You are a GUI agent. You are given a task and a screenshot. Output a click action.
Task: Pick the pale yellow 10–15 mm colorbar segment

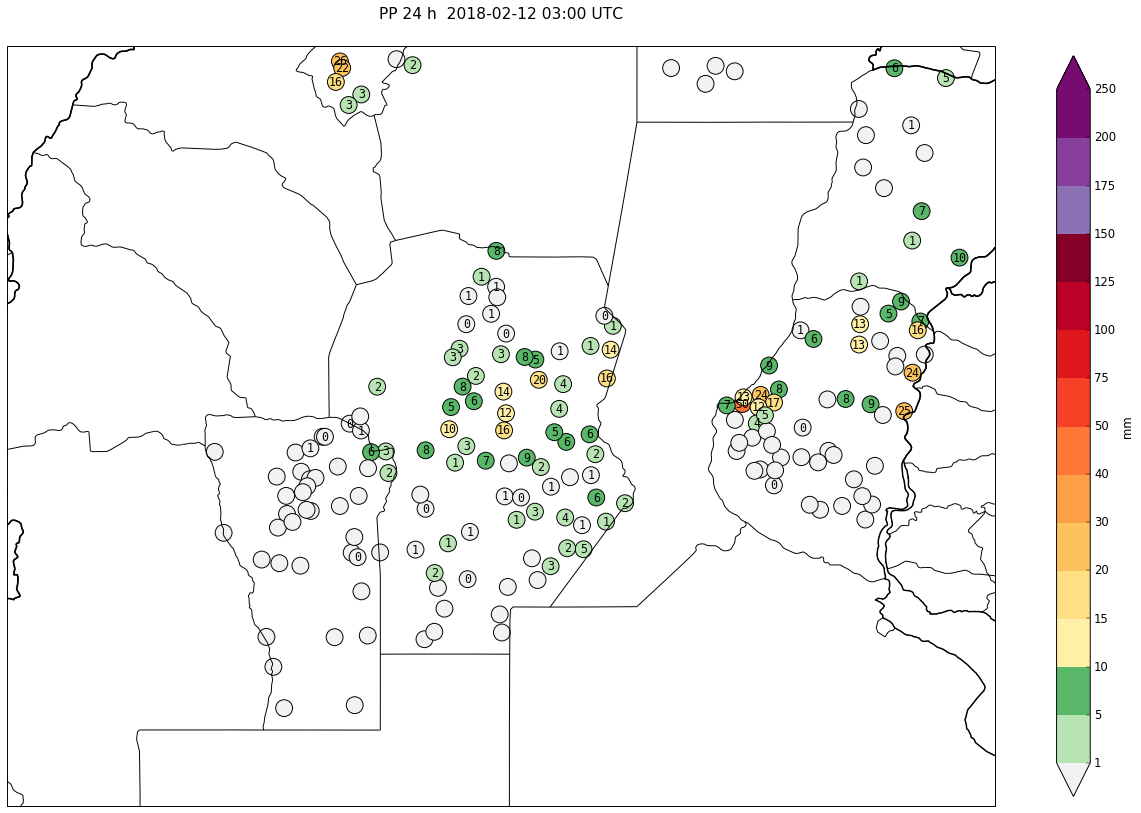[x=1073, y=643]
